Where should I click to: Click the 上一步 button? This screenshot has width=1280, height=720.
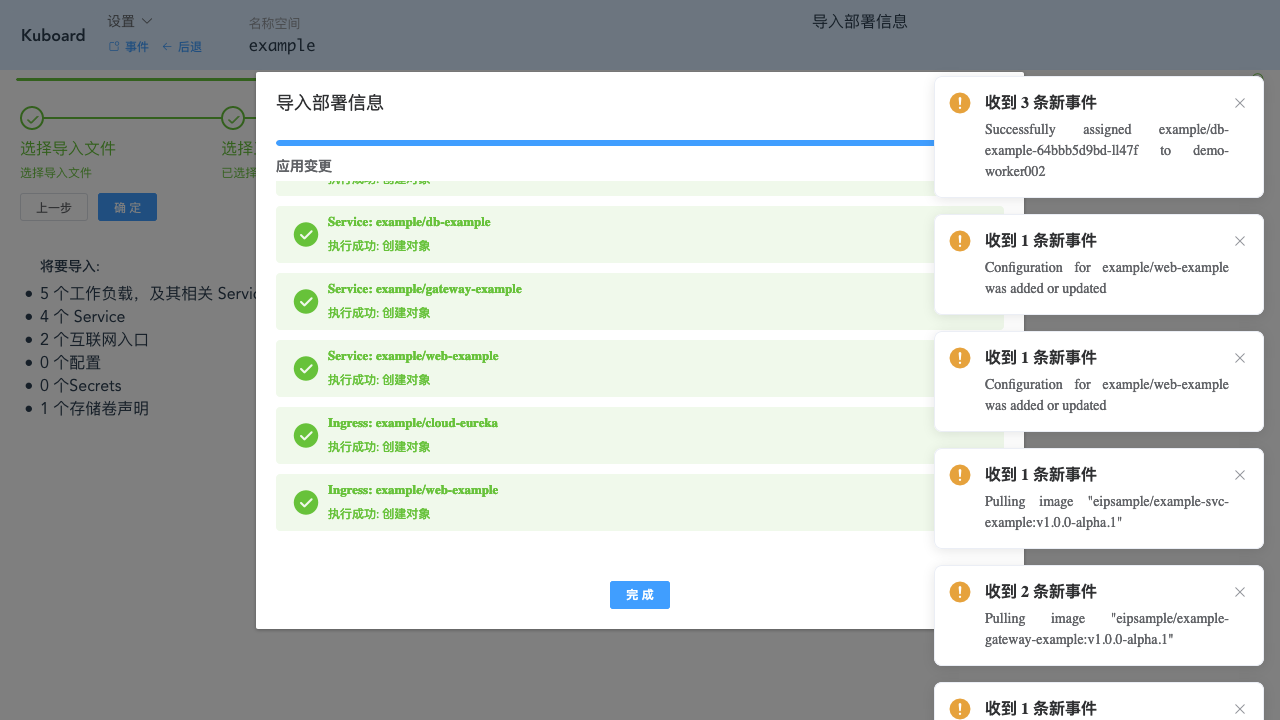53,207
